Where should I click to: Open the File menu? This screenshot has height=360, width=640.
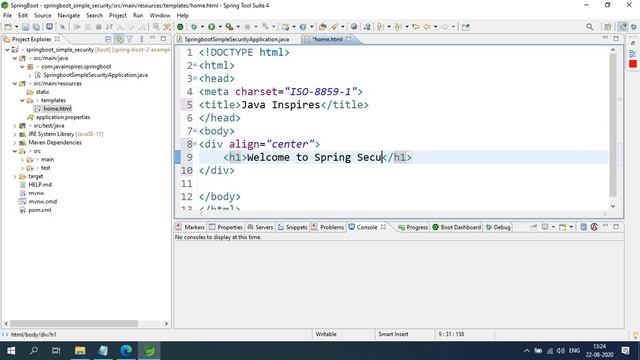coord(7,15)
